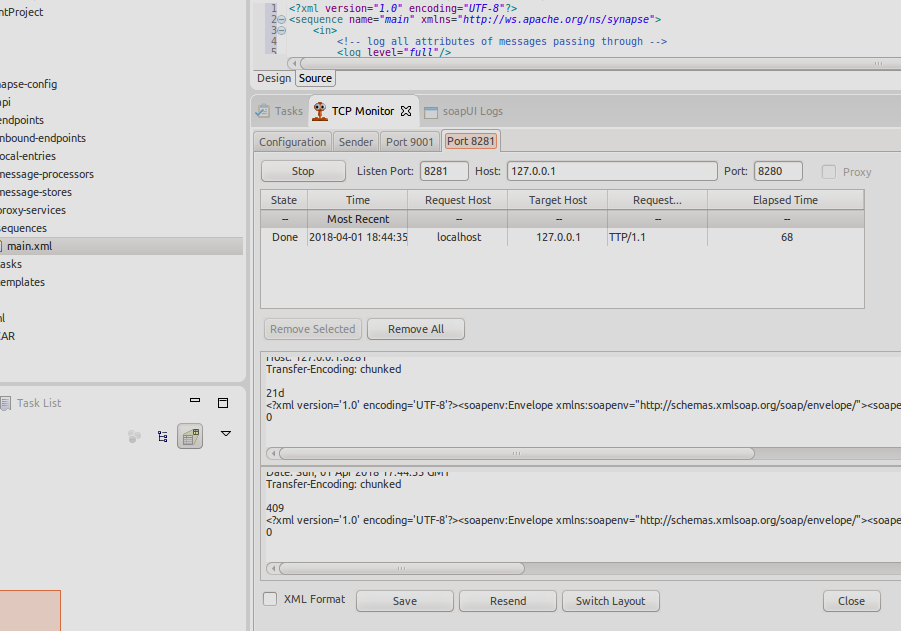Click the request pane horizontal scrollbar
Screen dimensions: 901x631
pos(515,453)
